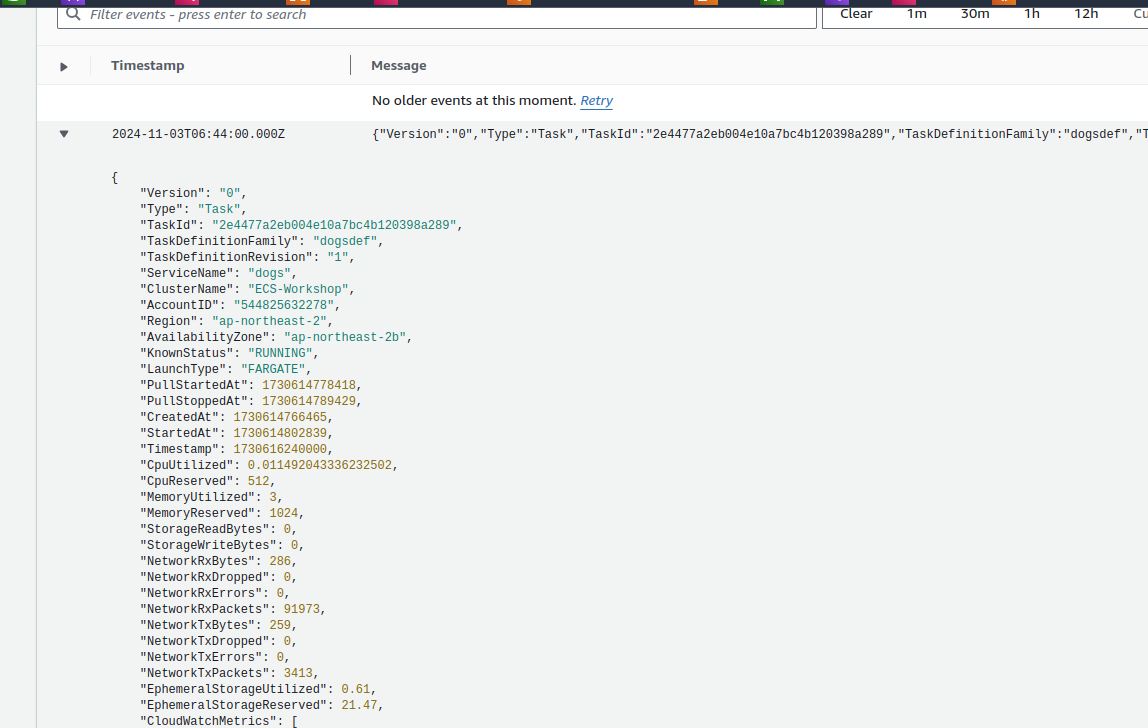Click the divider between Timestamp and Message columns
The height and width of the screenshot is (728, 1148).
(351, 66)
